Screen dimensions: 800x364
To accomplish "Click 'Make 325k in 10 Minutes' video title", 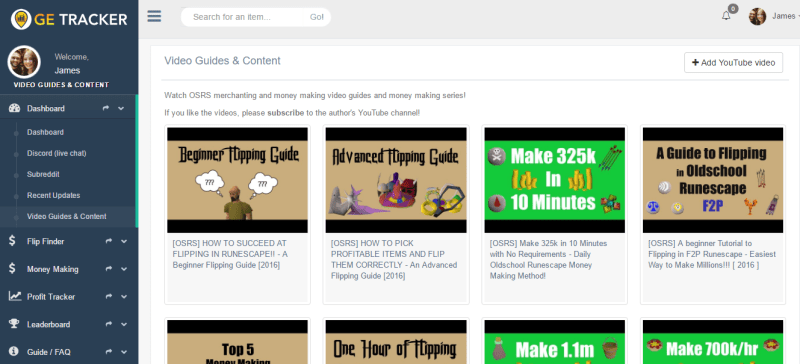I will click(x=548, y=260).
